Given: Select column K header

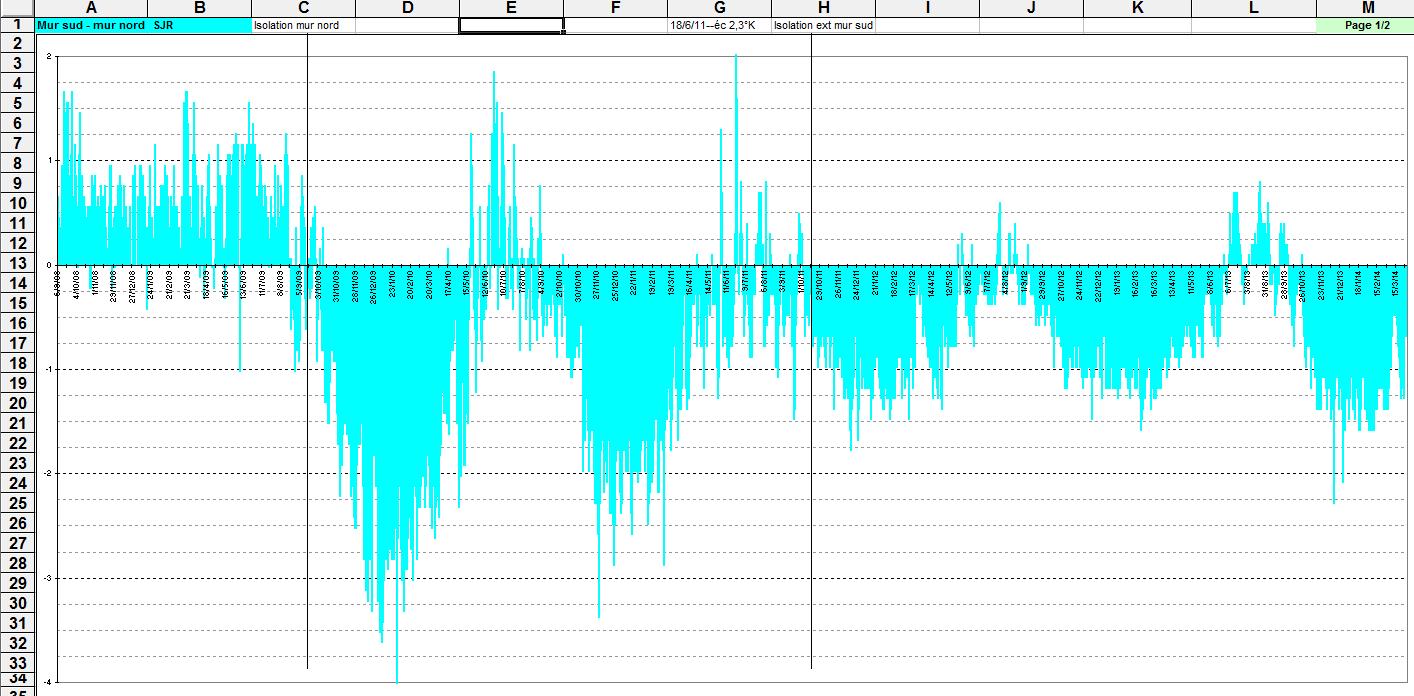Looking at the screenshot, I should 1137,8.
